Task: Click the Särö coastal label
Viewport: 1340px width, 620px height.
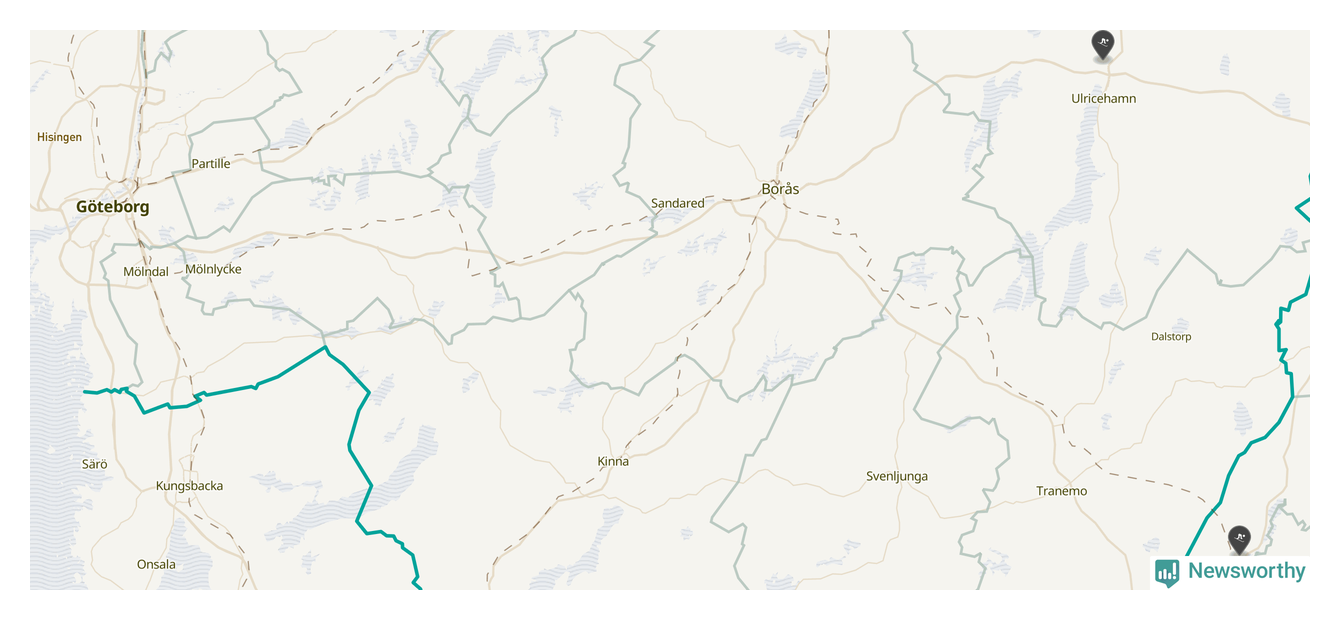Action: click(x=95, y=464)
